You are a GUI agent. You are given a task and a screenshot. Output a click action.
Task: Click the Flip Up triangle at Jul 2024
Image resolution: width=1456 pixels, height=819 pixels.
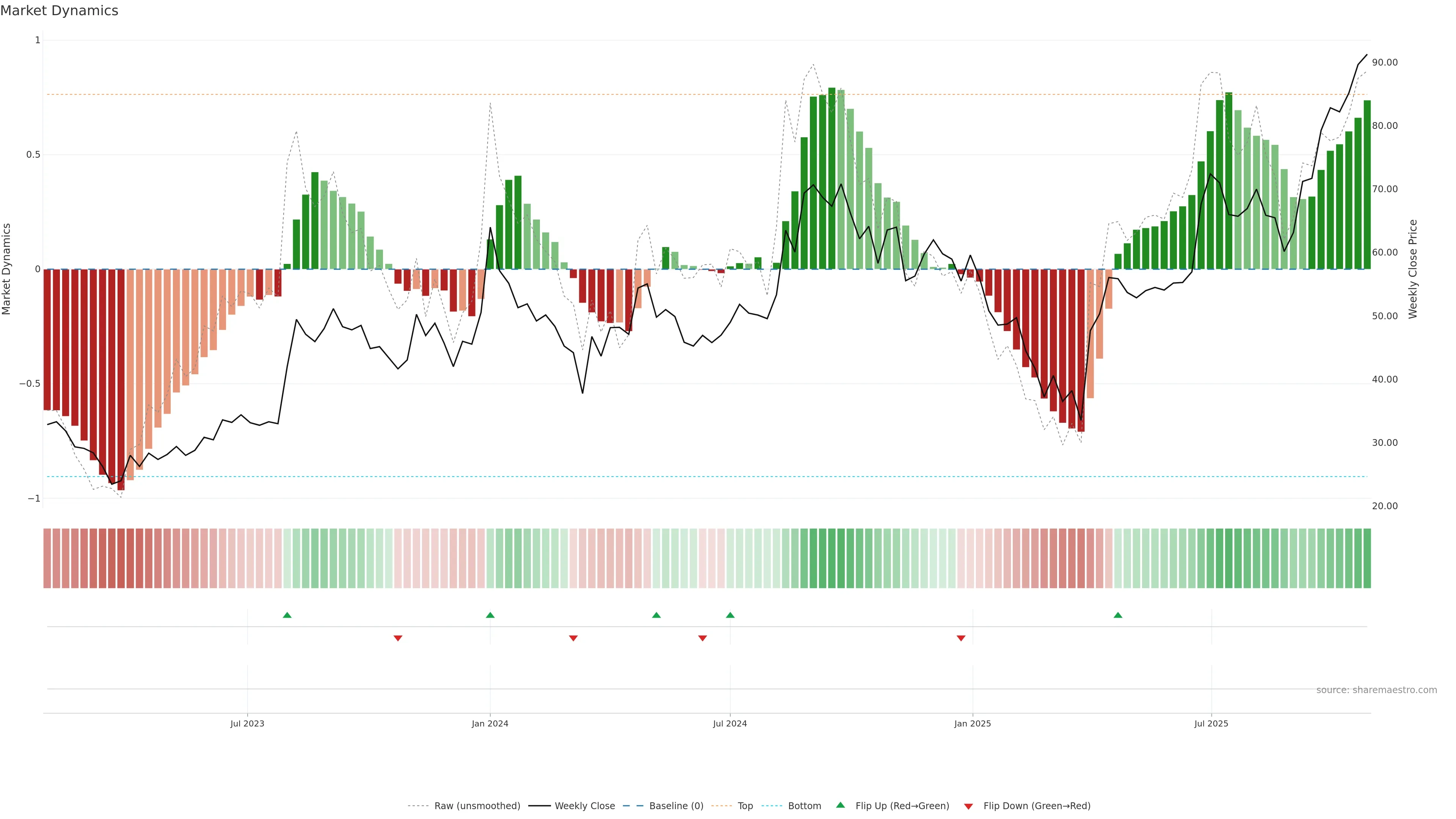point(730,615)
